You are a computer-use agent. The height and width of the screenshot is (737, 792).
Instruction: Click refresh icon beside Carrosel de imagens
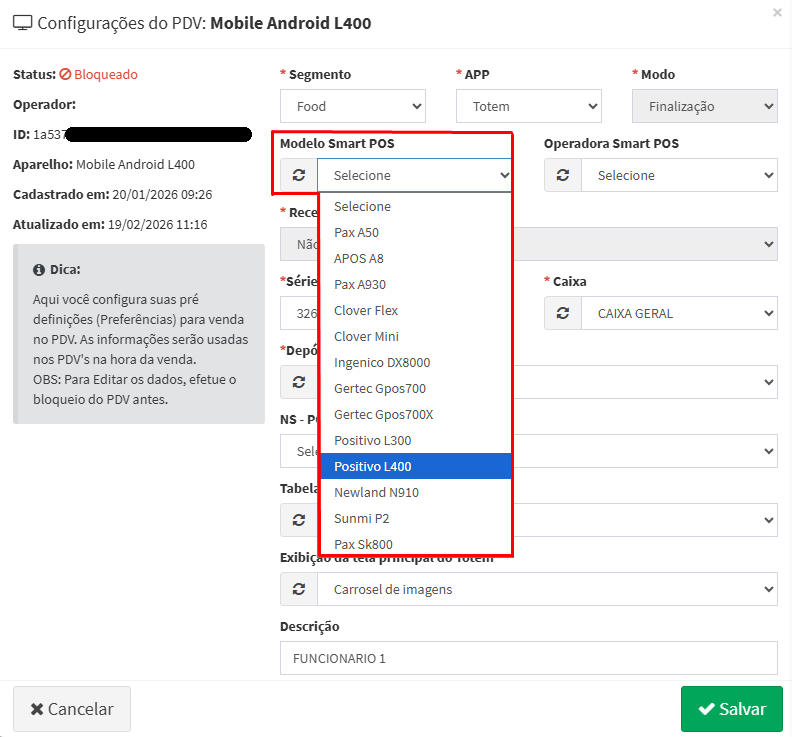coord(298,589)
